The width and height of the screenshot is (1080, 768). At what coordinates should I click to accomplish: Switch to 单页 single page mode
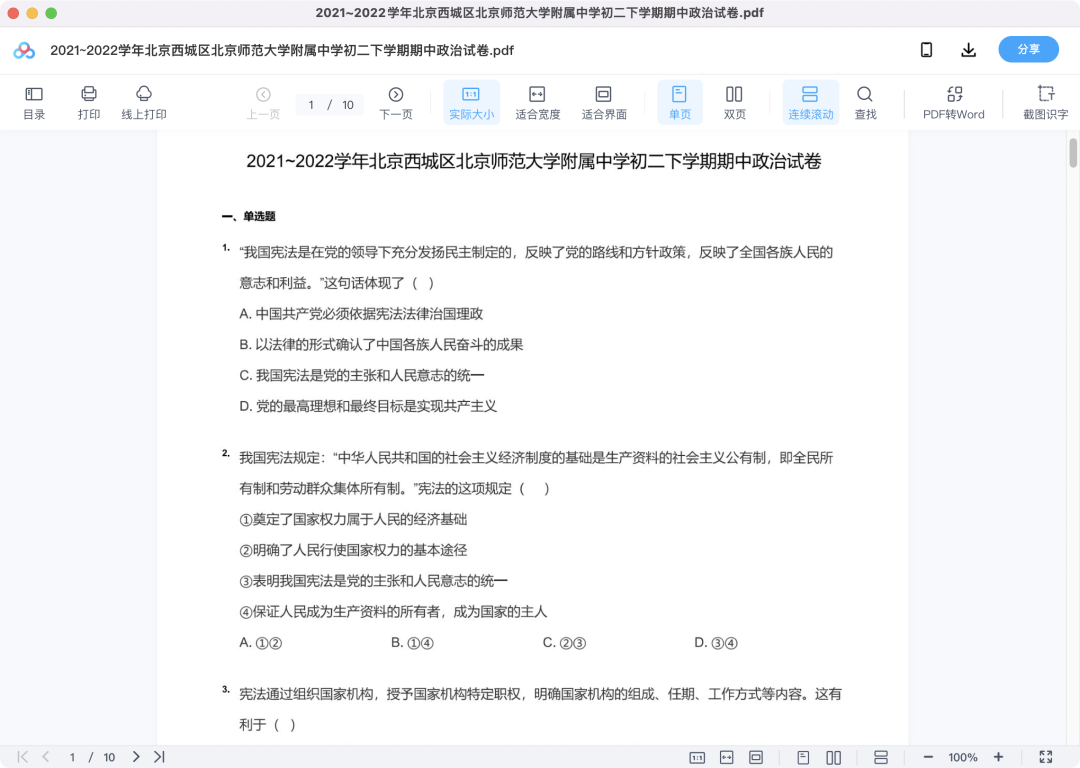(680, 103)
